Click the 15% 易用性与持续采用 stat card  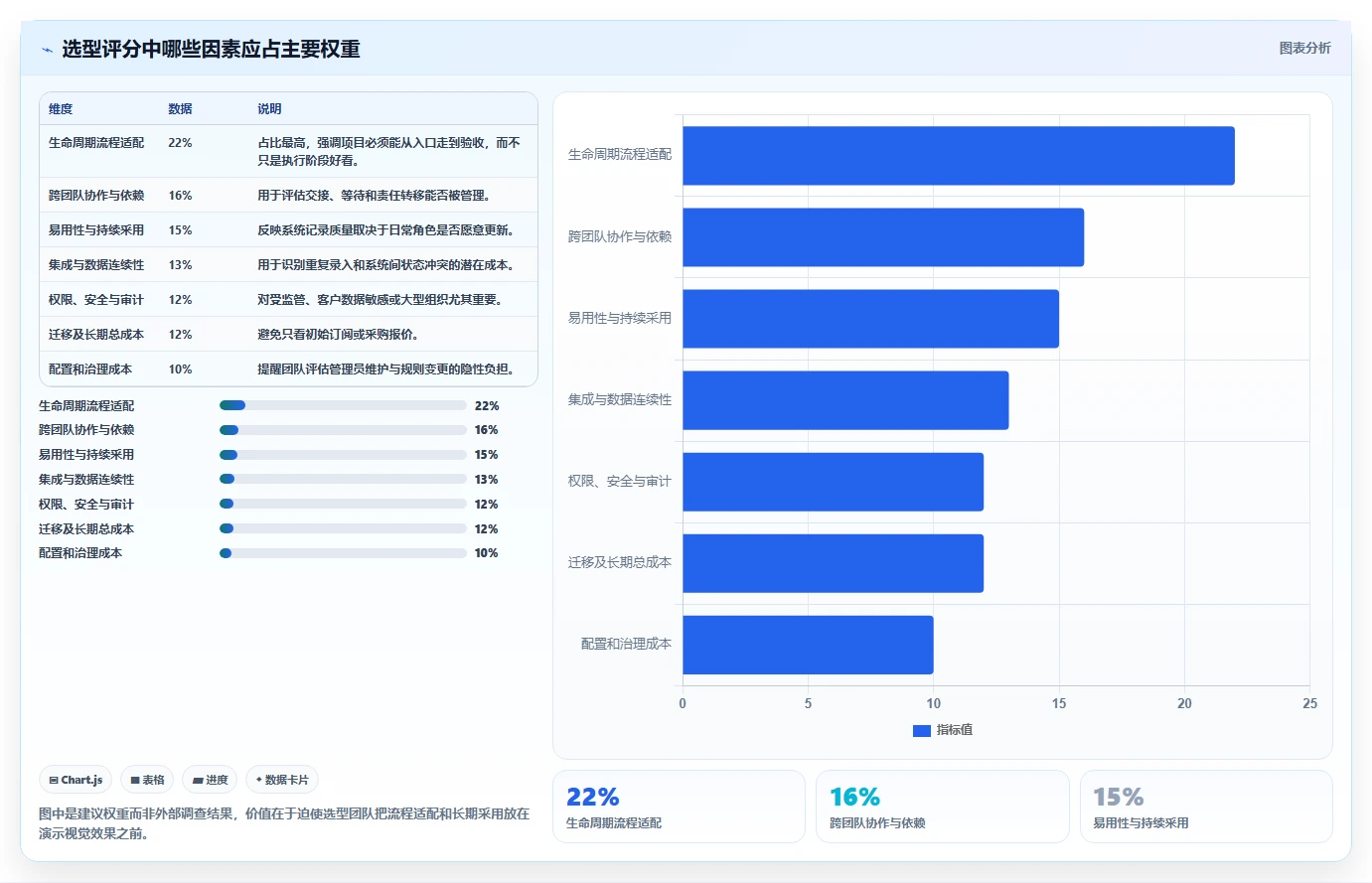(1206, 807)
